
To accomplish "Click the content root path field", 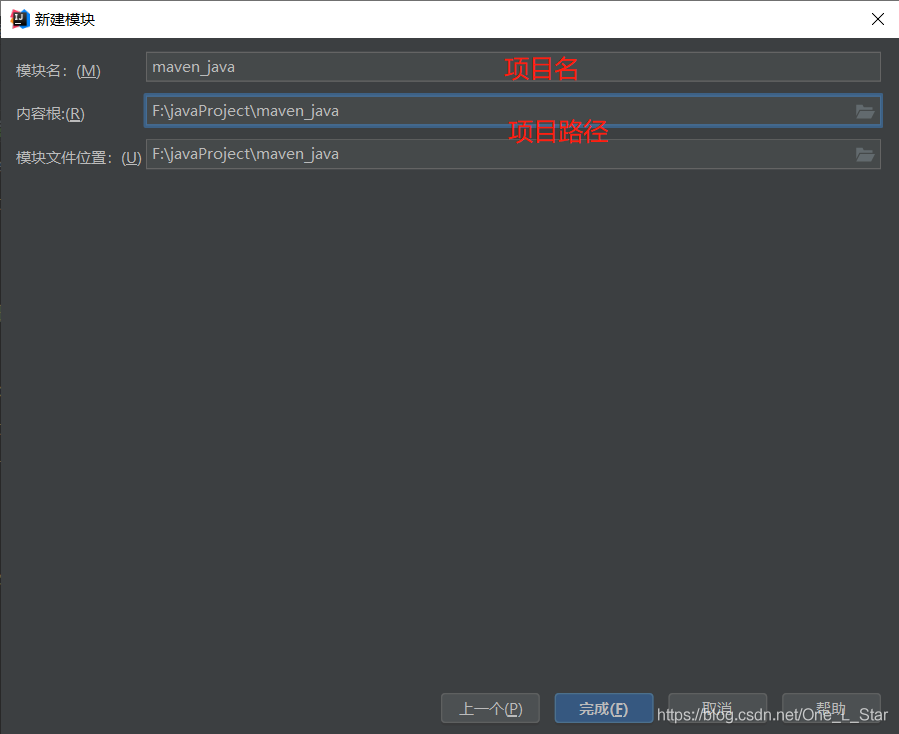I will click(x=513, y=111).
